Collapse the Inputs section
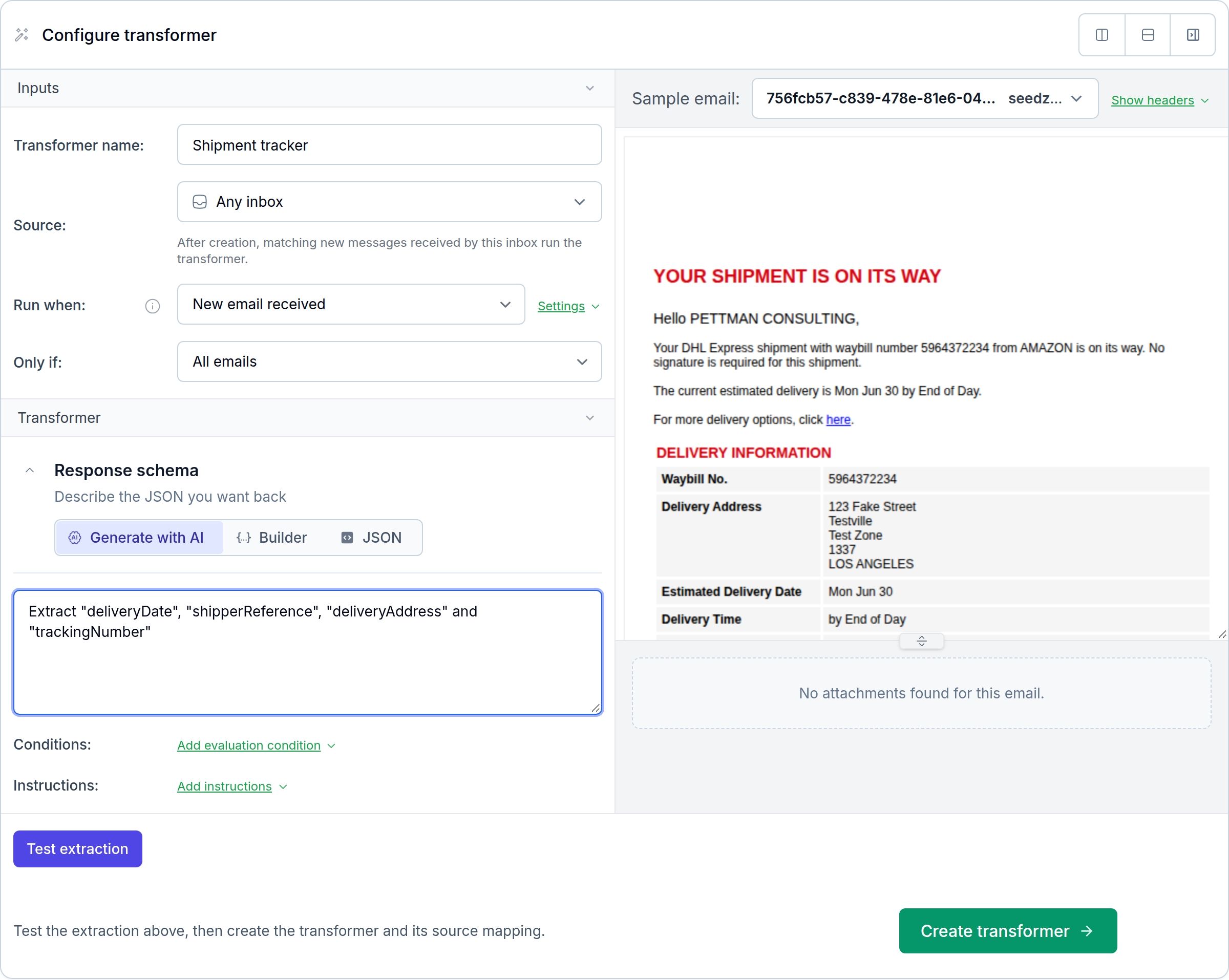Viewport: 1229px width, 980px height. point(590,89)
